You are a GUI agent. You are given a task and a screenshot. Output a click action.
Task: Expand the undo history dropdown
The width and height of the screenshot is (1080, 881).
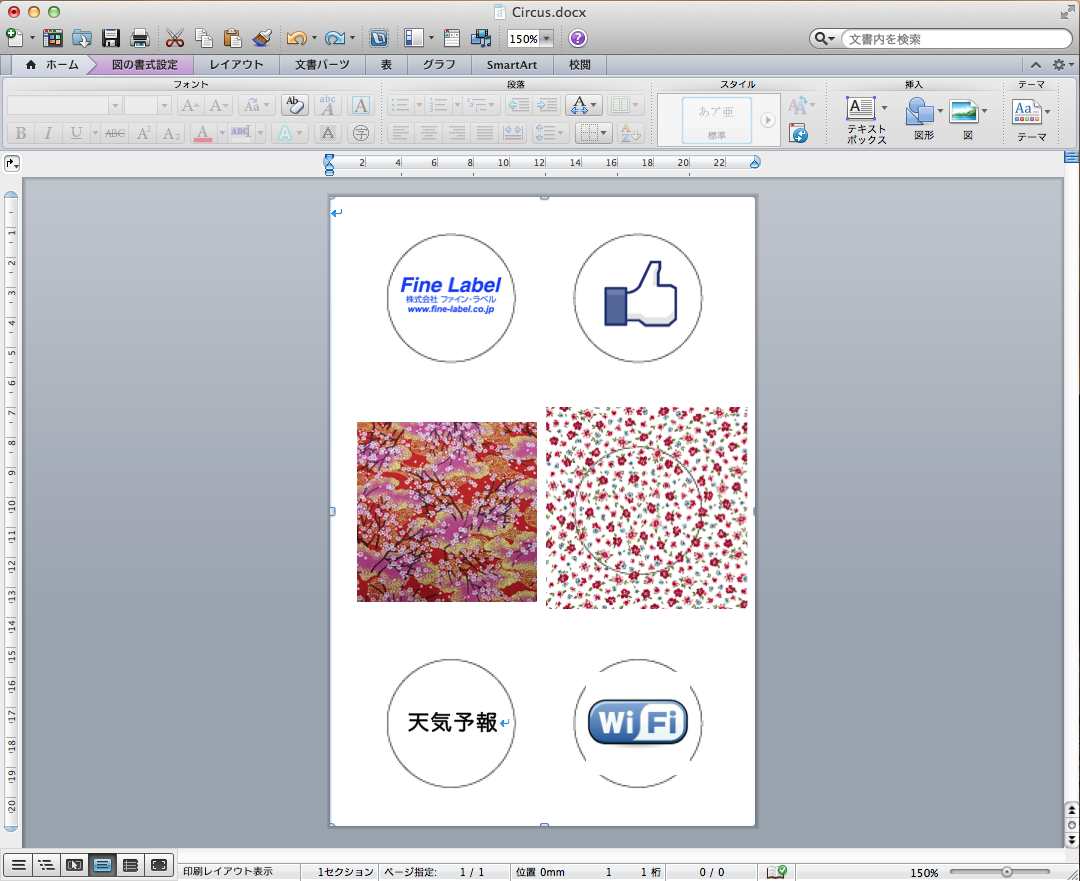(314, 38)
